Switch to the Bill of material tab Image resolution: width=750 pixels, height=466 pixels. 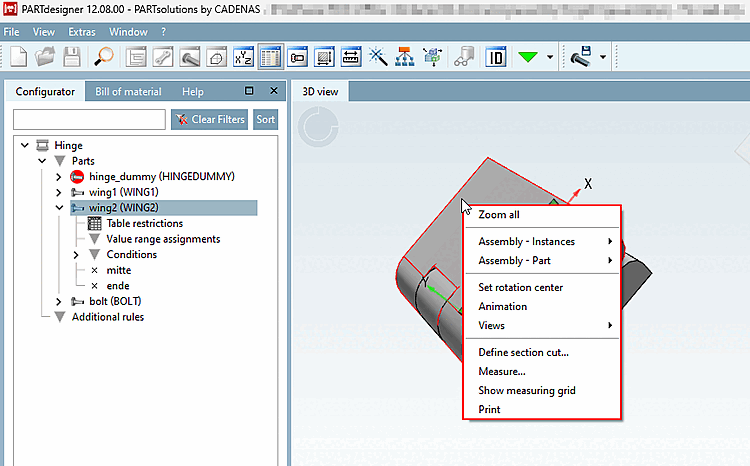pos(128,91)
